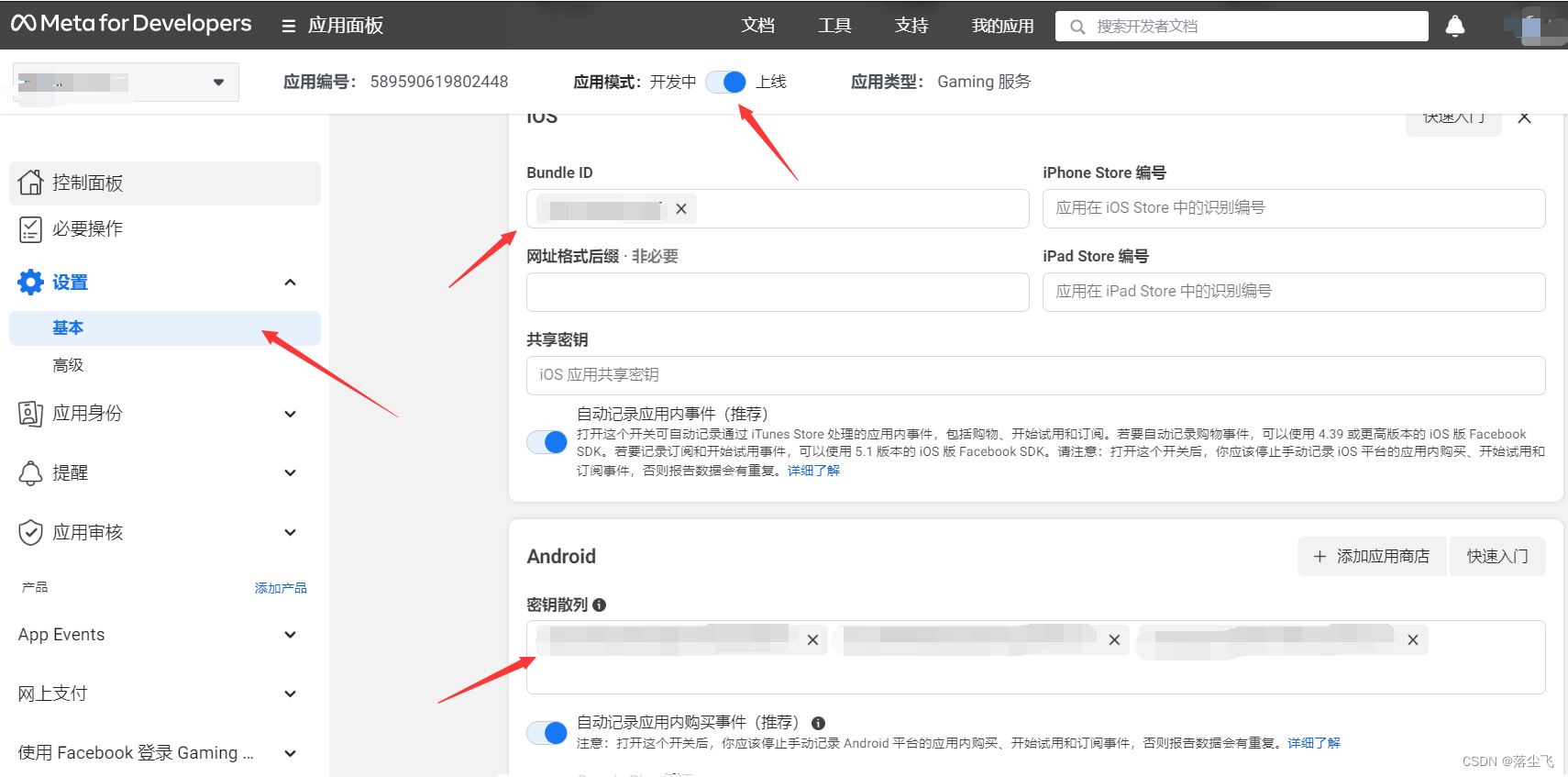Toggle iOS 自动记录应用内事件 switch
Image resolution: width=1568 pixels, height=777 pixels.
pyautogui.click(x=547, y=442)
